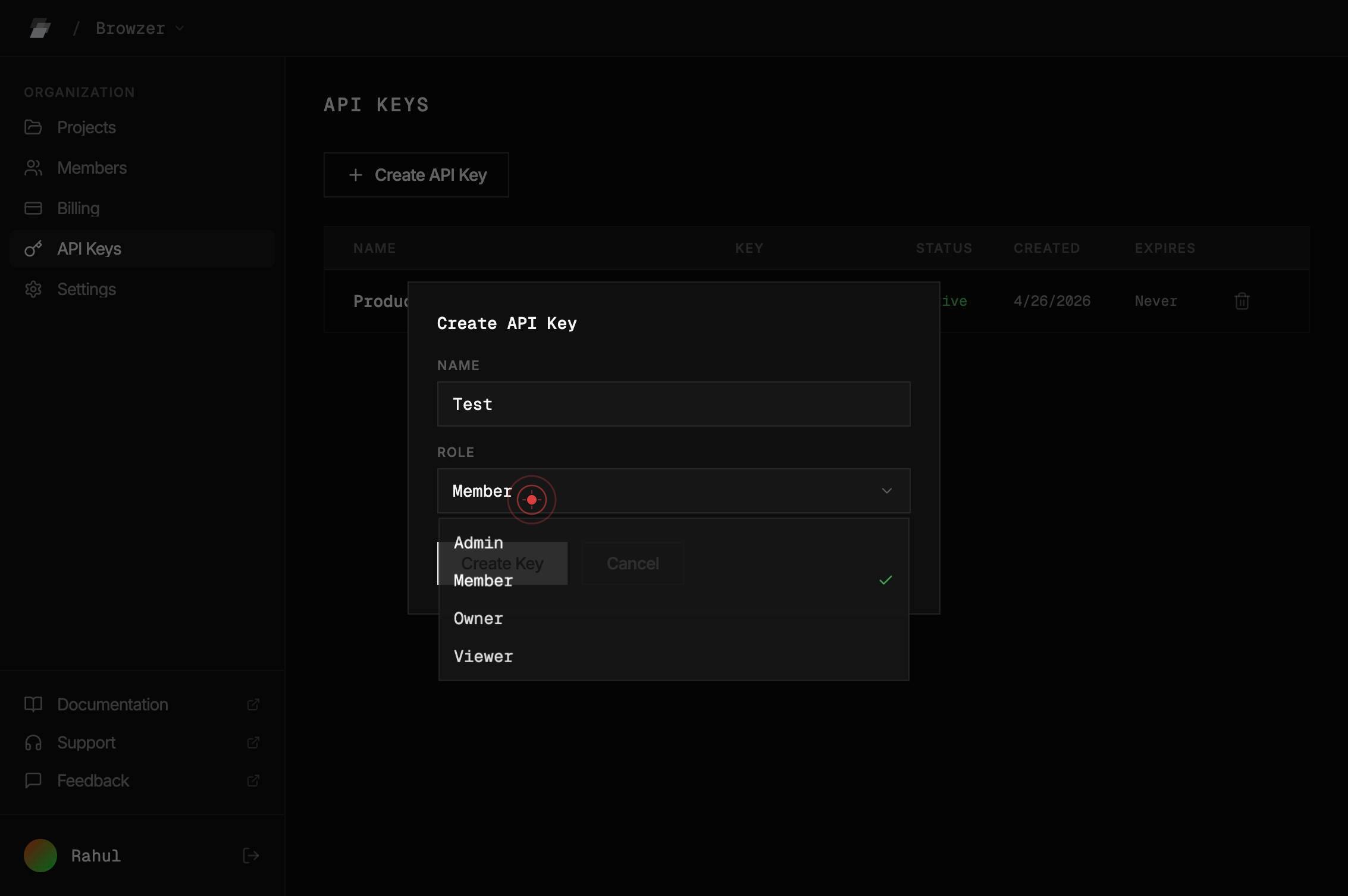Click the Billing card icon
Viewport: 1348px width, 896px height.
33,208
